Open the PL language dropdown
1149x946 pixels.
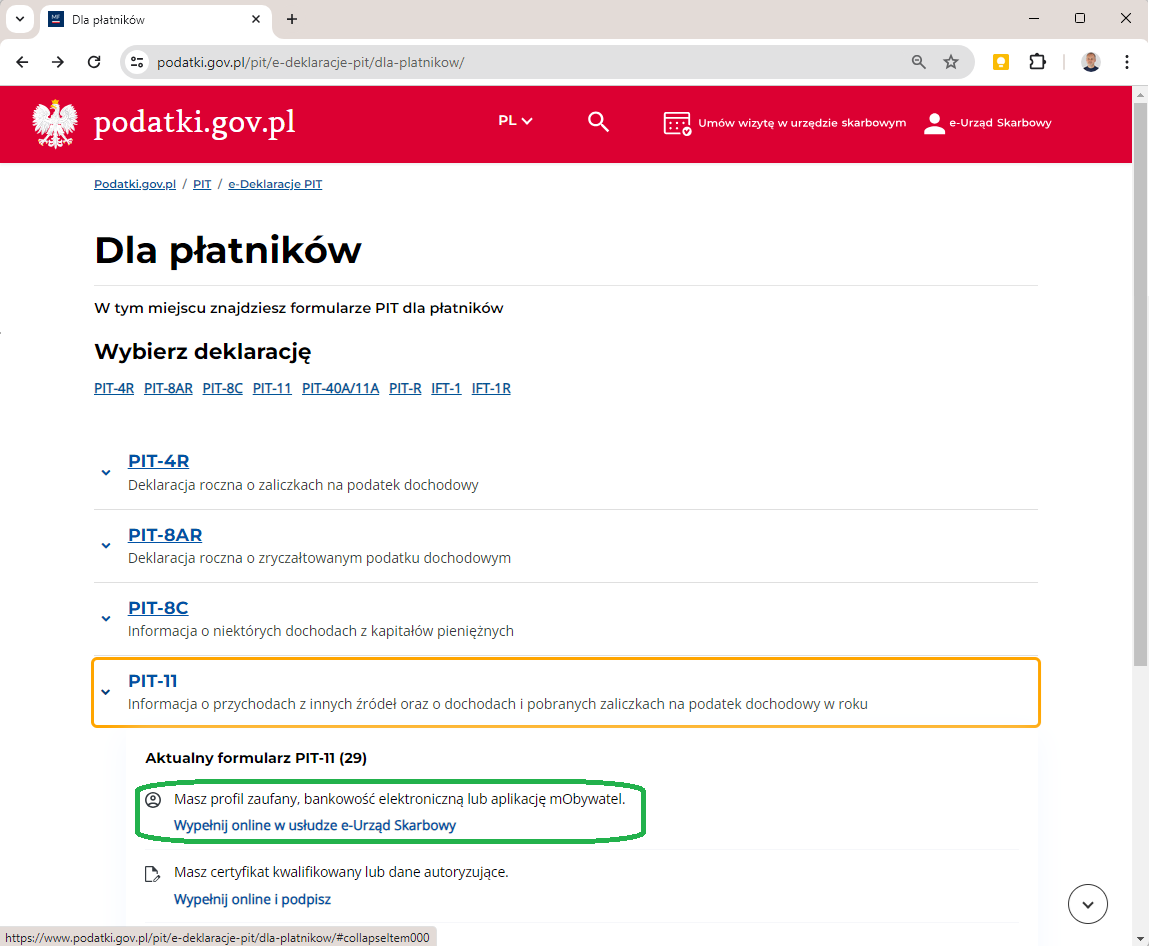click(515, 121)
